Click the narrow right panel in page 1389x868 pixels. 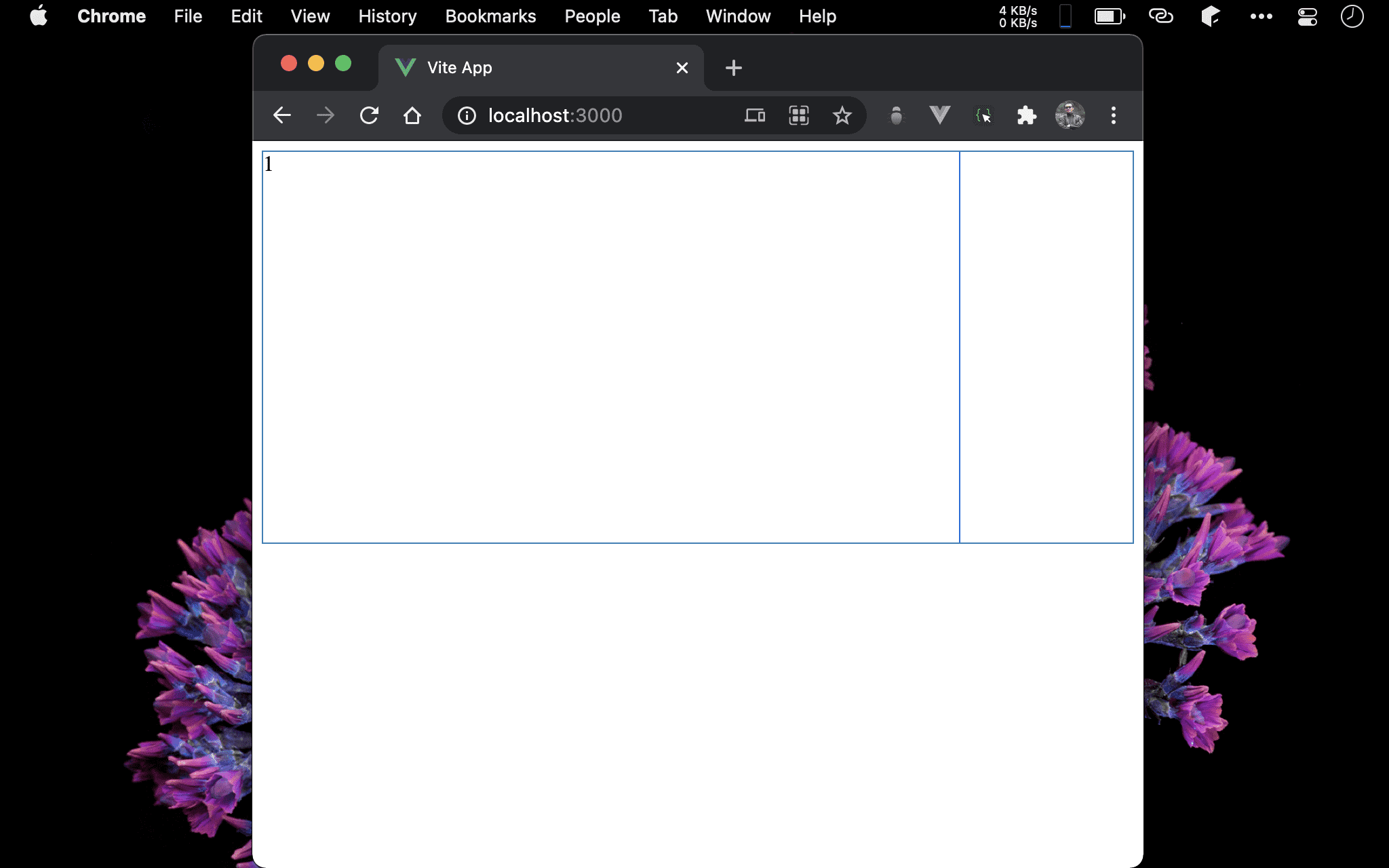[x=1046, y=346]
